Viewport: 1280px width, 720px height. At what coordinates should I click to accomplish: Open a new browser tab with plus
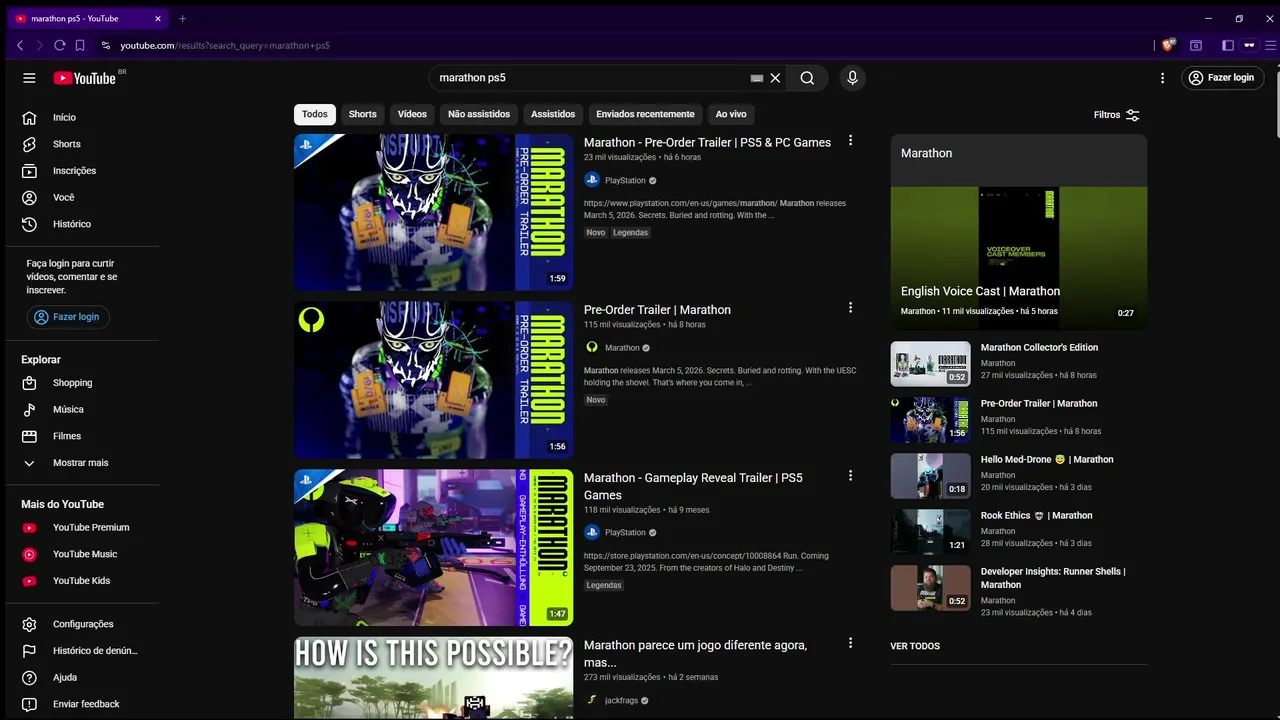(x=182, y=18)
